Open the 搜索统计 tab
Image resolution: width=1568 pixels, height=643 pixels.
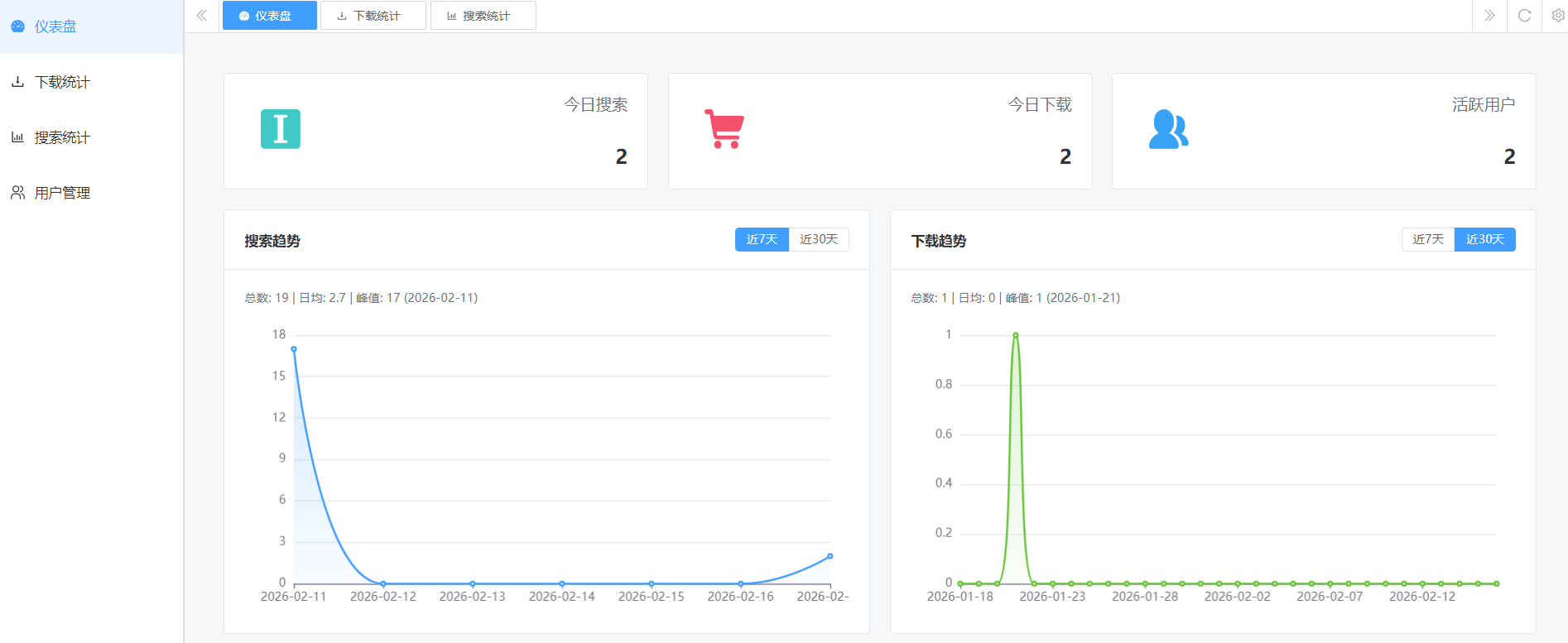click(x=483, y=16)
